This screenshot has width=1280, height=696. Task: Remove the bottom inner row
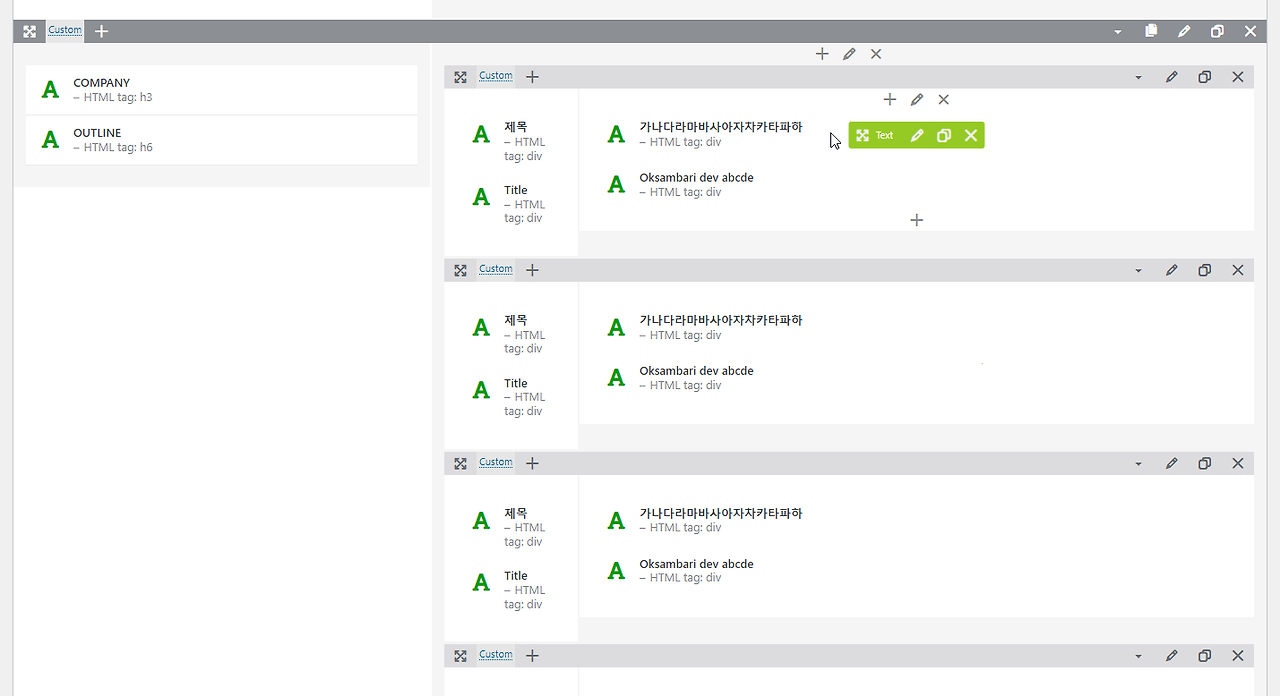coord(1237,656)
